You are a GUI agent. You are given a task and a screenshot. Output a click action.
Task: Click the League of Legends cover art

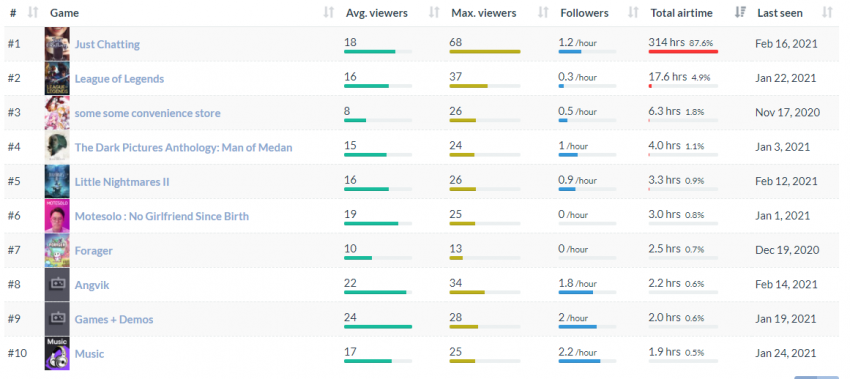coord(57,78)
